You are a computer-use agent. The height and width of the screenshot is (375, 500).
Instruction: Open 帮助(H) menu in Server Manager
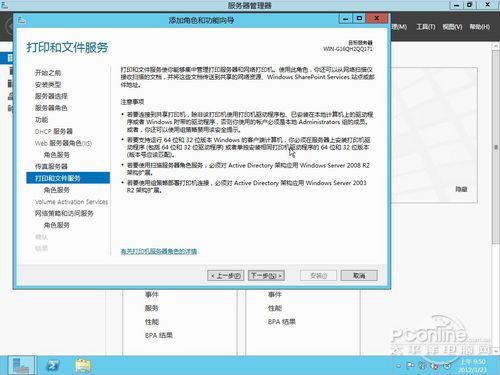[x=480, y=27]
